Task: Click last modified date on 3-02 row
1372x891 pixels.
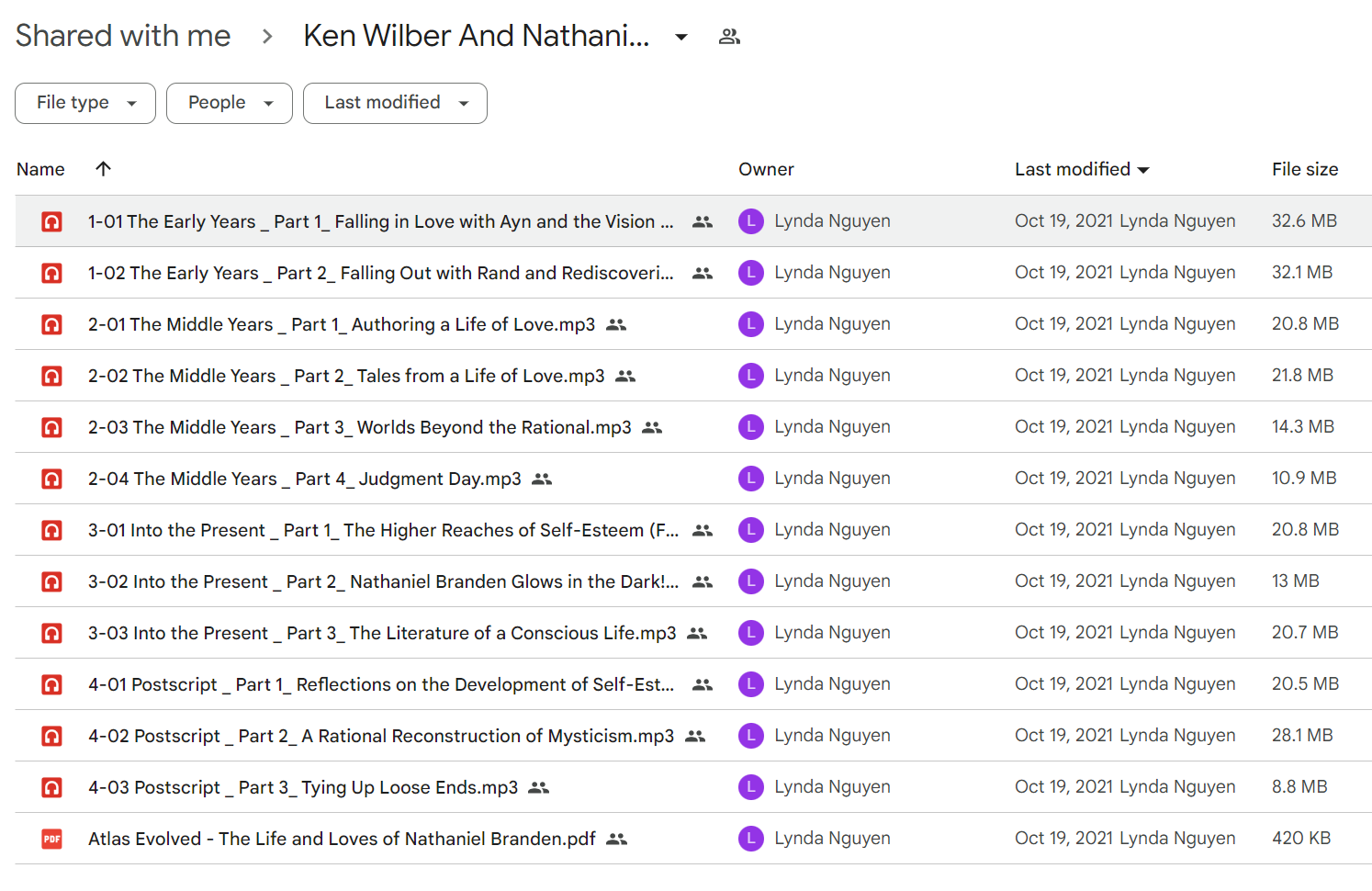Action: [x=1063, y=581]
